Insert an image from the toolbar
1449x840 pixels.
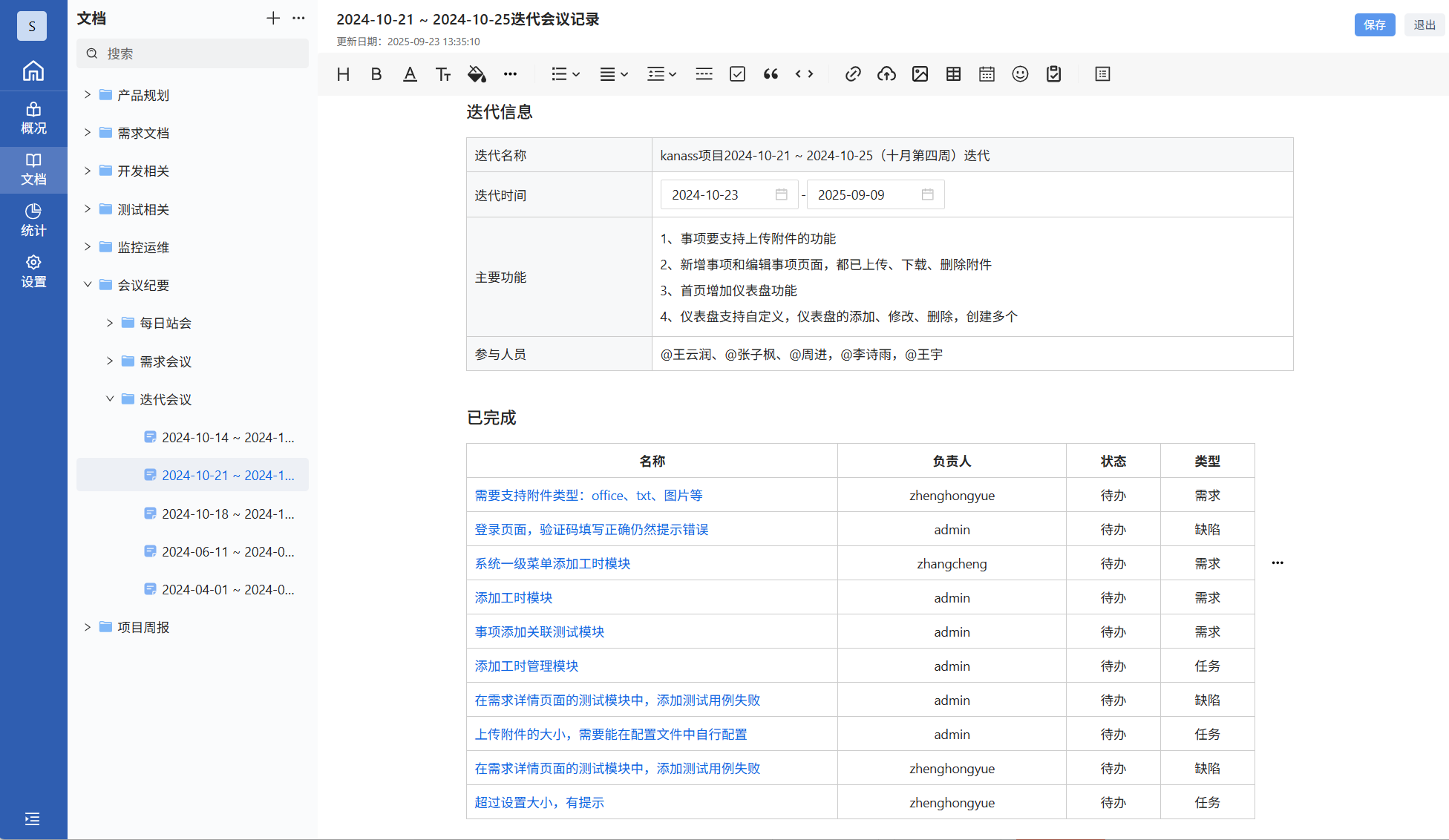click(x=920, y=74)
